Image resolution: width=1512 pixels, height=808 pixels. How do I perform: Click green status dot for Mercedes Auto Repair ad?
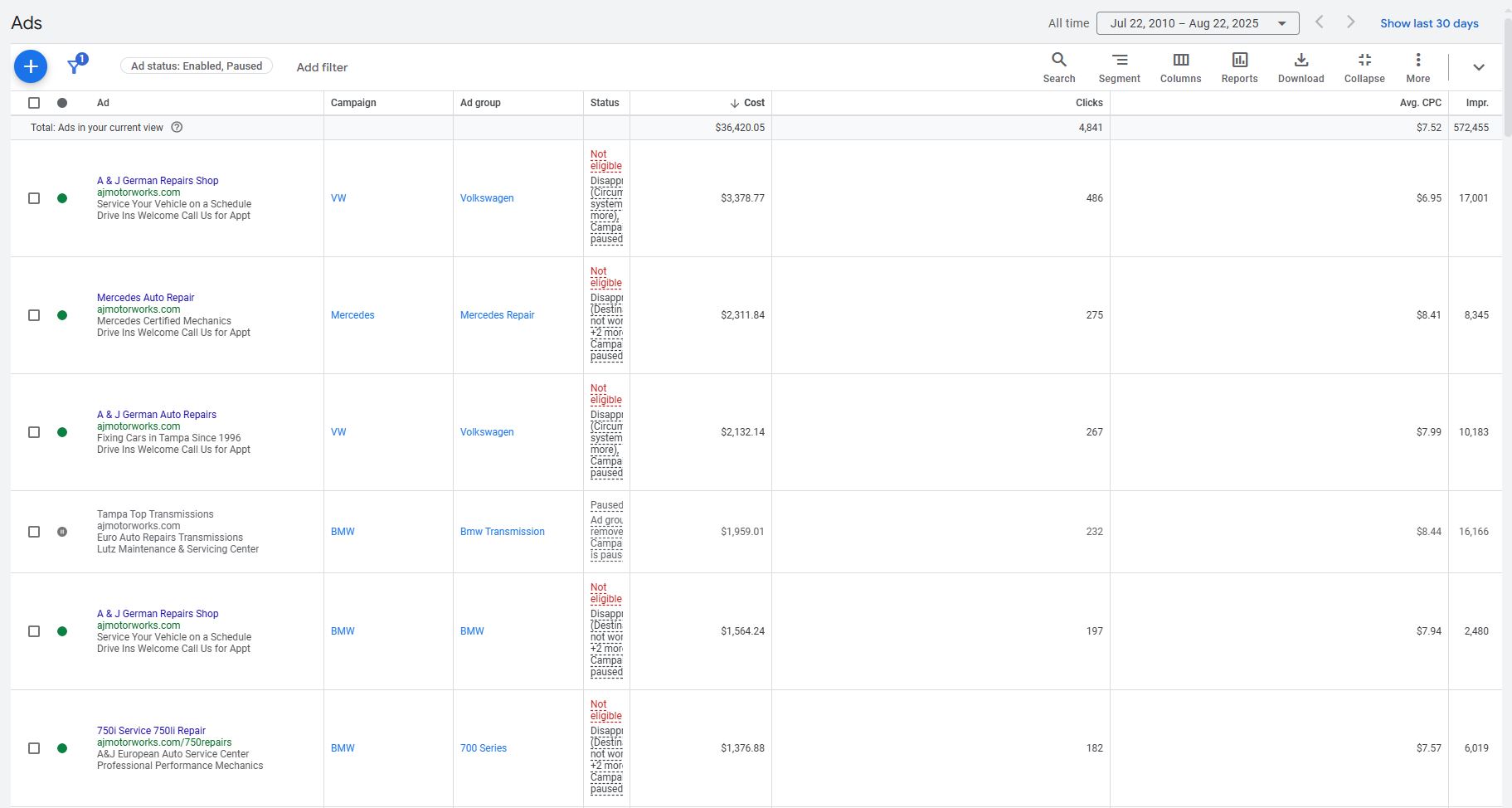[62, 315]
